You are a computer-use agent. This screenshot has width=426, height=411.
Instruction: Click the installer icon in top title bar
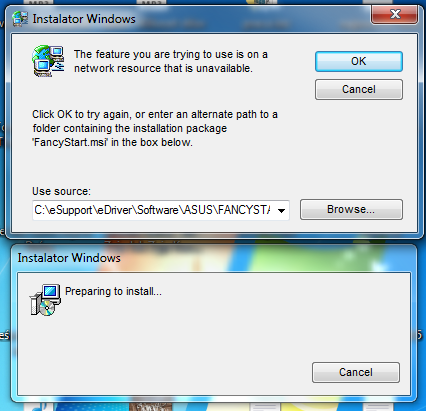coord(20,19)
